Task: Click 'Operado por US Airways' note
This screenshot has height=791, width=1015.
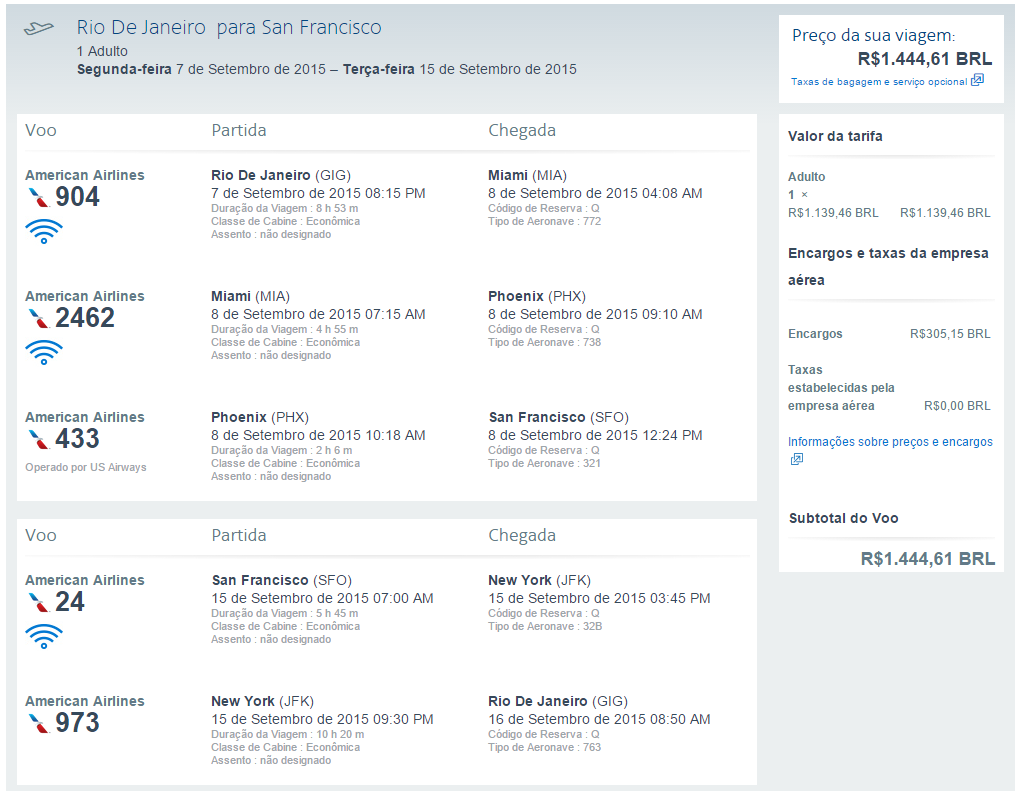Action: pos(85,467)
